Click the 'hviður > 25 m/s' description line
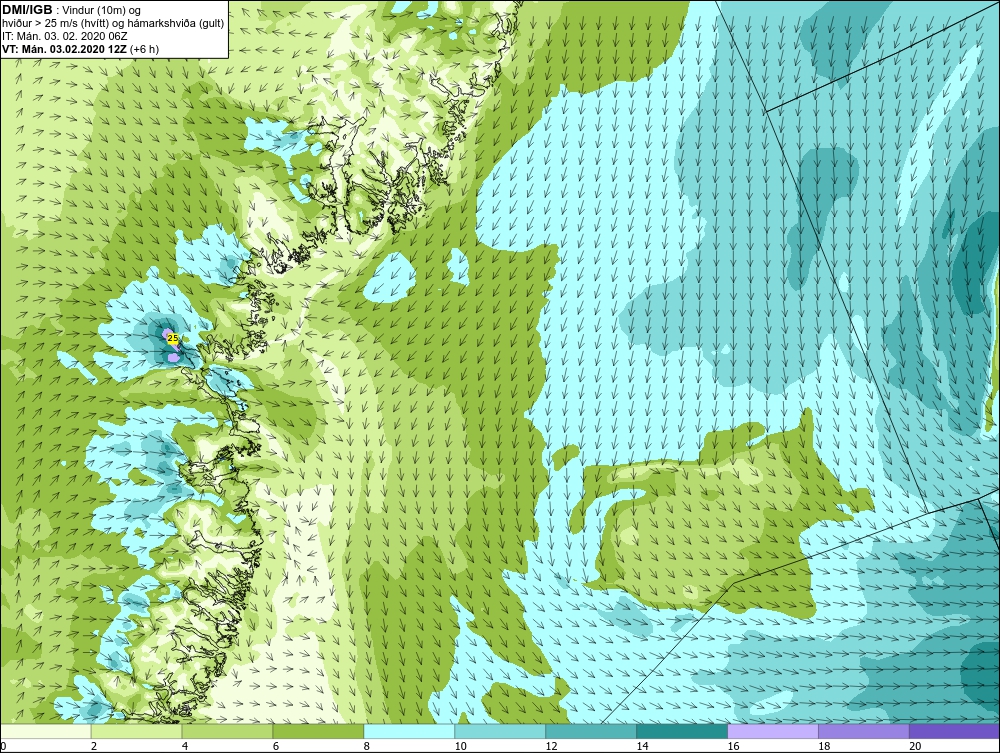This screenshot has width=1000, height=753. (x=113, y=24)
